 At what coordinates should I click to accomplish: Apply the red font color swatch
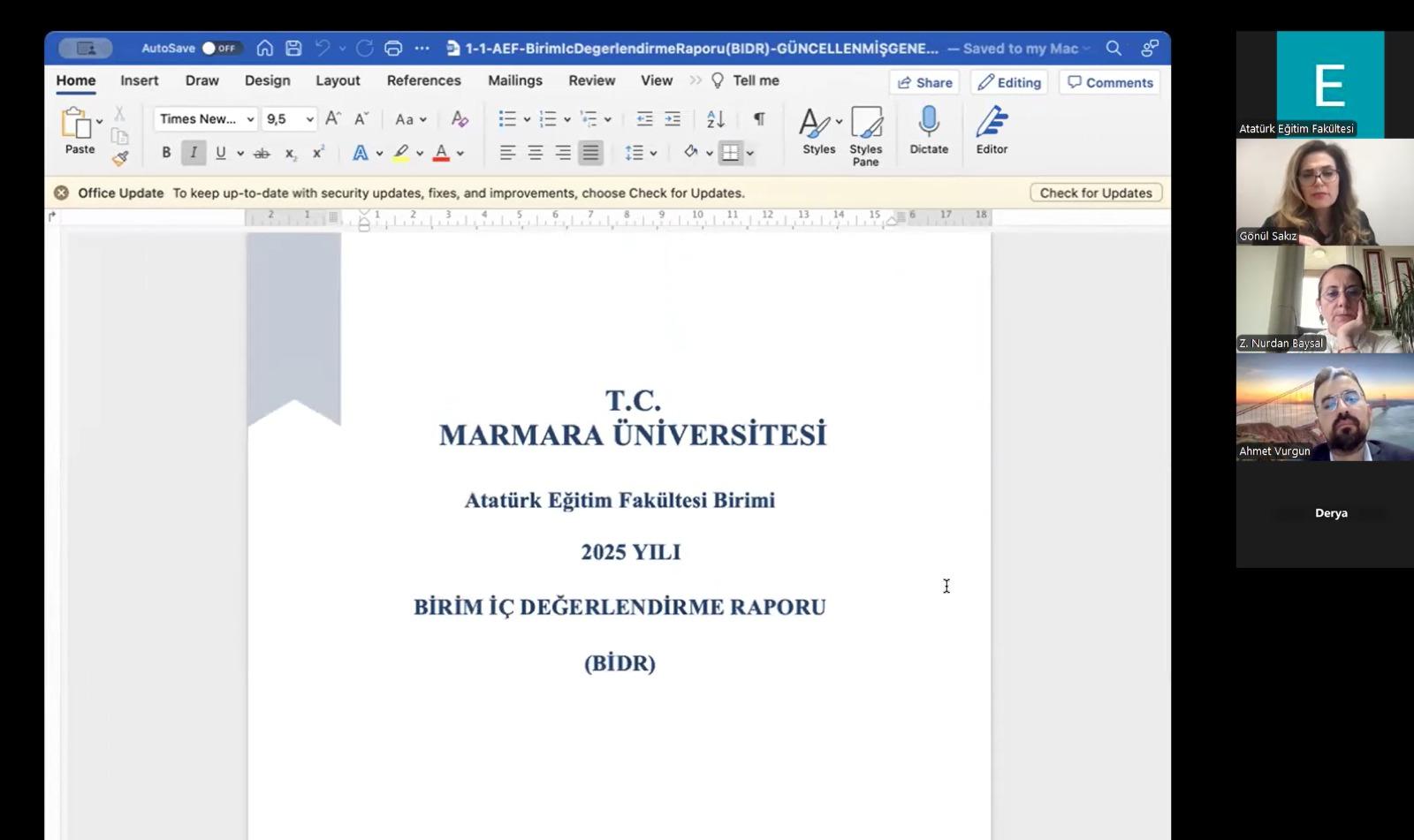[x=441, y=153]
